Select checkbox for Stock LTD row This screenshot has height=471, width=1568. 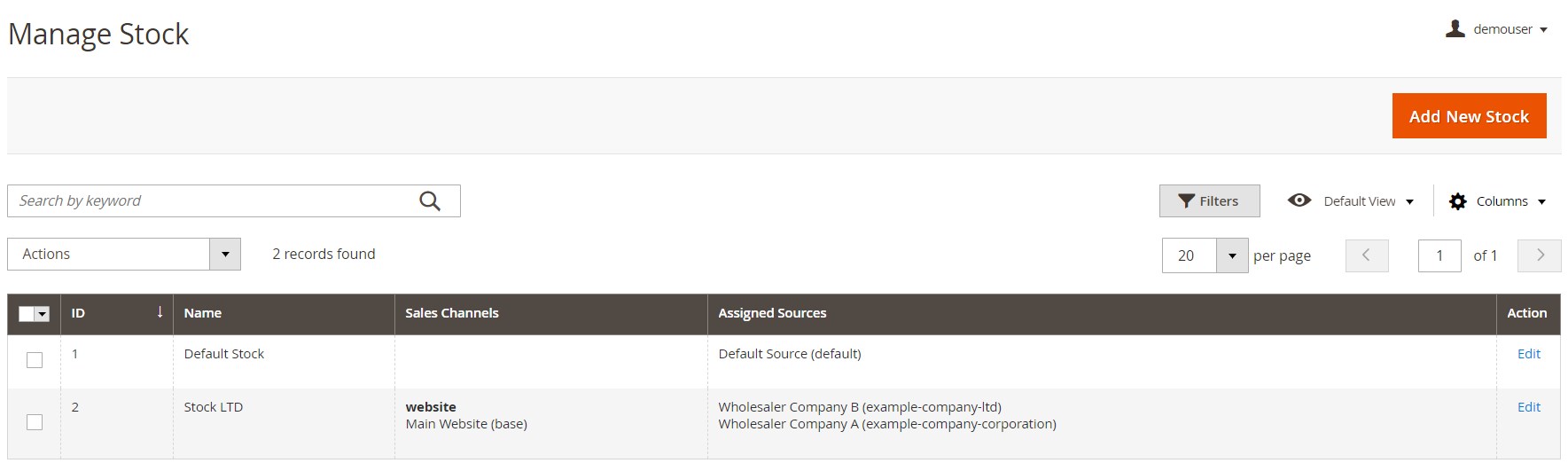[x=35, y=422]
